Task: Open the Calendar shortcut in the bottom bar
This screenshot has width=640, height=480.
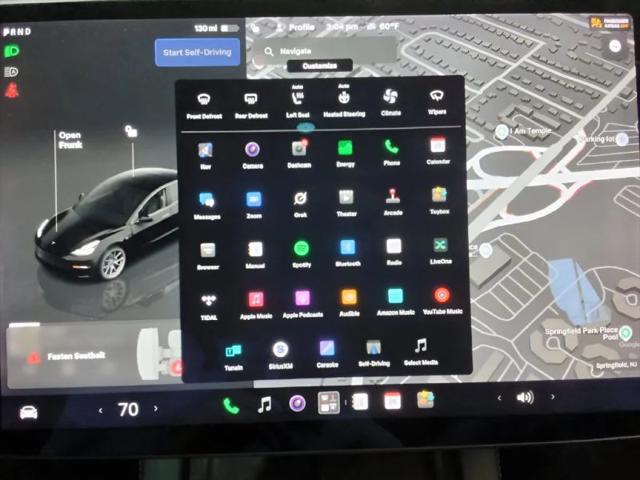Action: click(392, 400)
